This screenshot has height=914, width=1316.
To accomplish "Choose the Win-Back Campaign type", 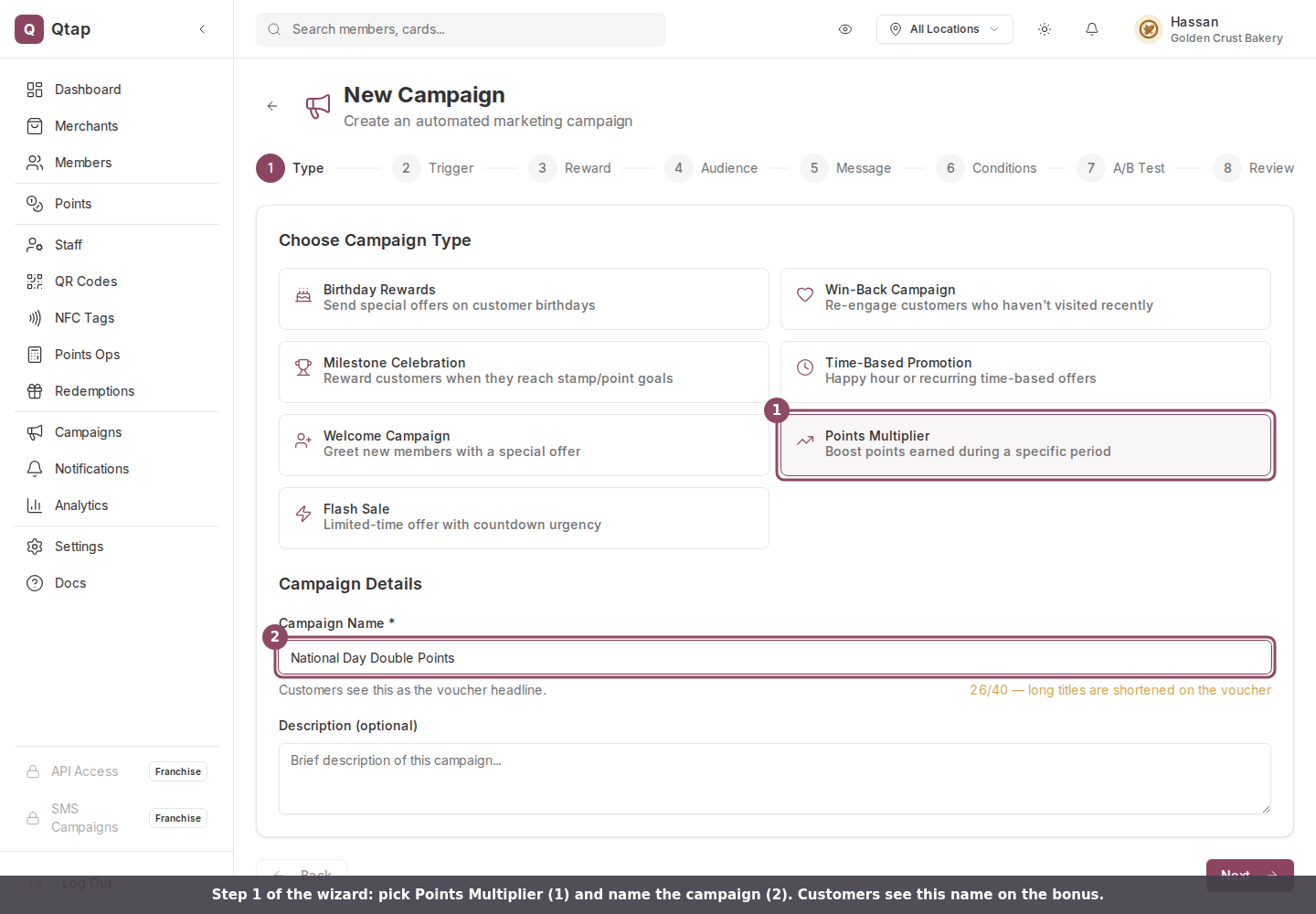I will 1025,299.
